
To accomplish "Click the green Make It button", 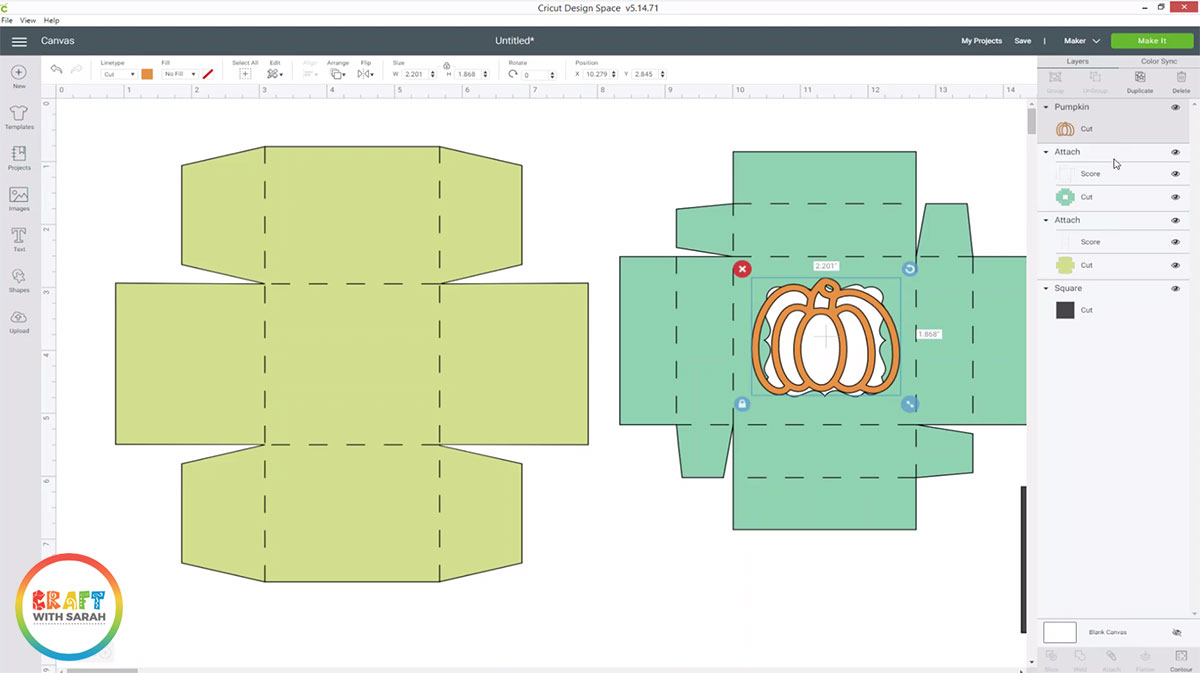I will pyautogui.click(x=1151, y=41).
